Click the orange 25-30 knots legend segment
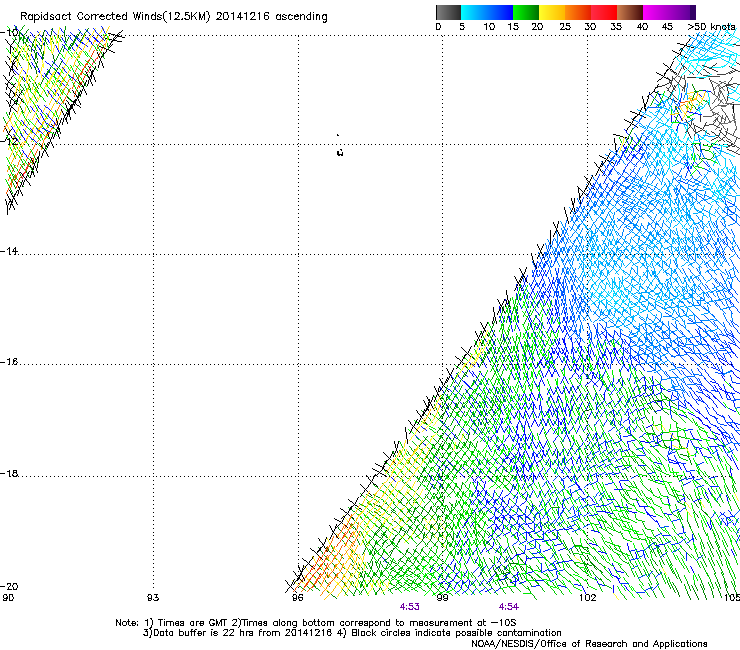The width and height of the screenshot is (740, 650). pos(578,12)
